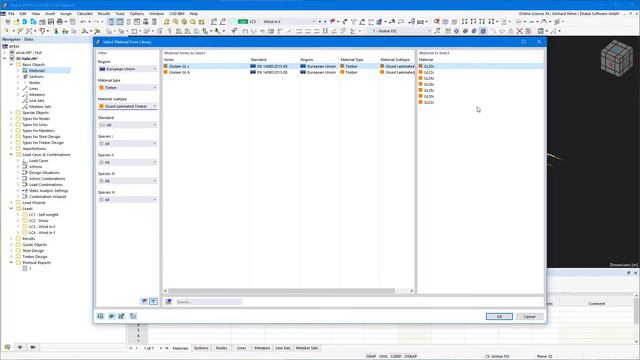This screenshot has width=640, height=360.
Task: Switch to the Members table tab
Action: [x=262, y=348]
